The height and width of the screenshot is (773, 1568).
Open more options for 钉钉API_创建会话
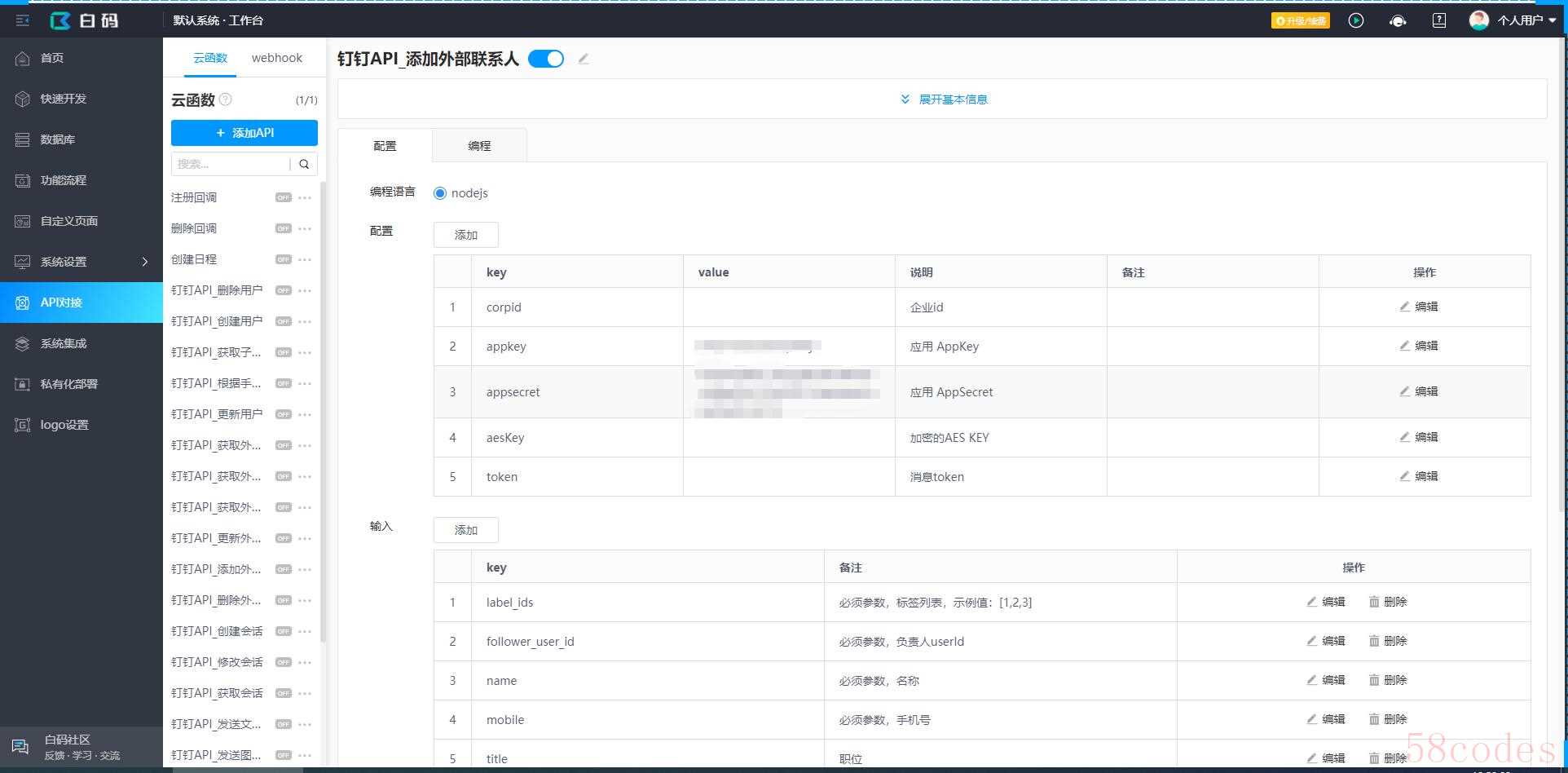305,631
